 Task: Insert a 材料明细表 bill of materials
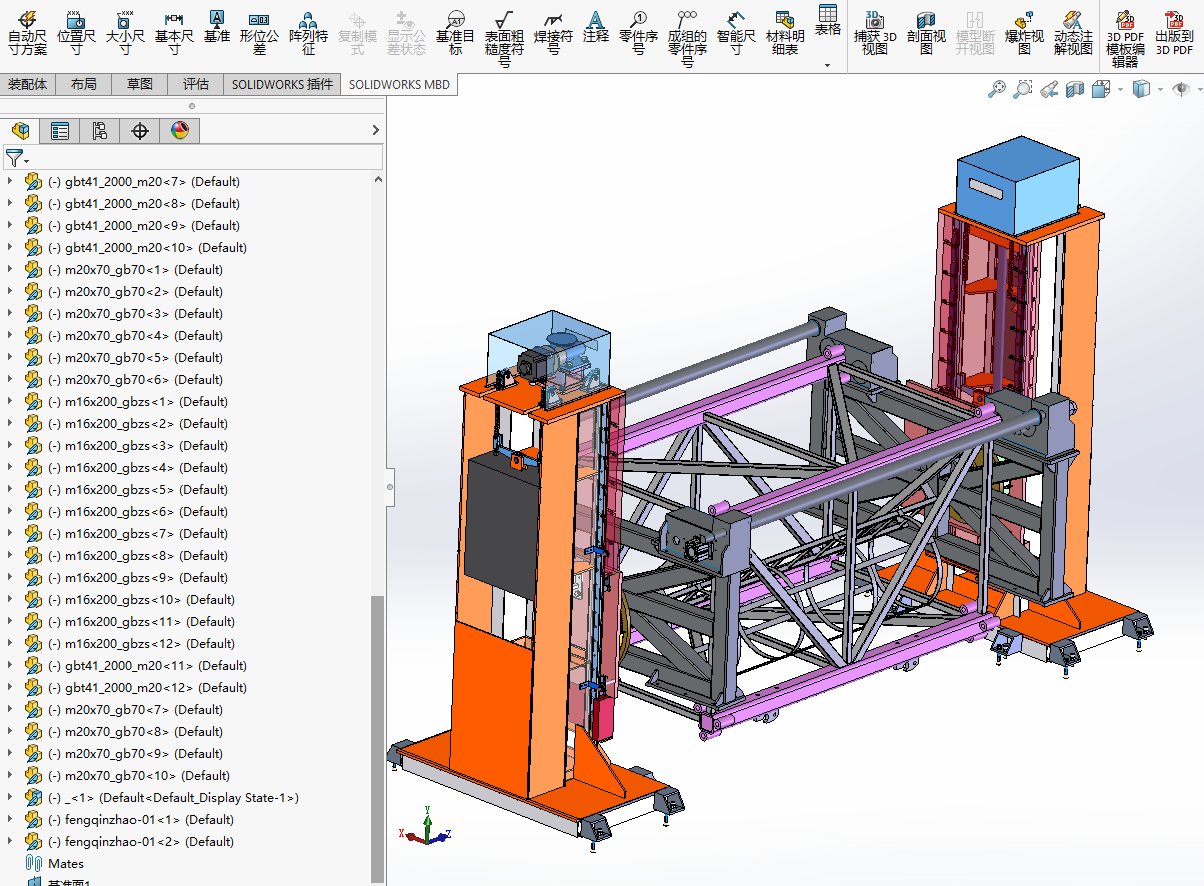click(785, 32)
